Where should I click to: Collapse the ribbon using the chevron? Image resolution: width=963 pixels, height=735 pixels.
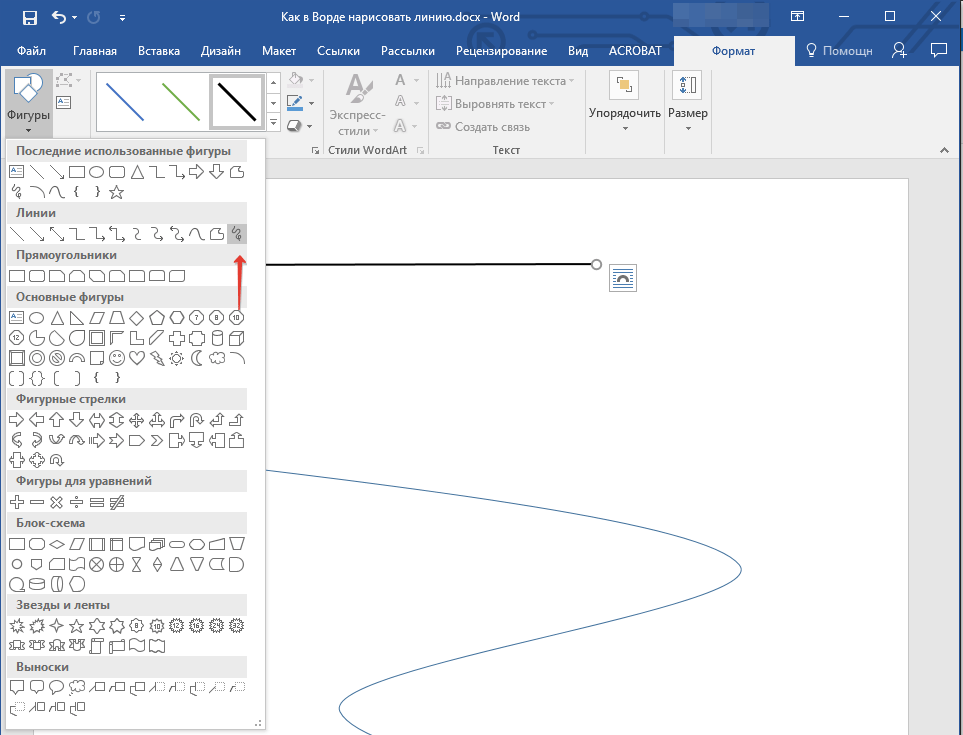942,149
